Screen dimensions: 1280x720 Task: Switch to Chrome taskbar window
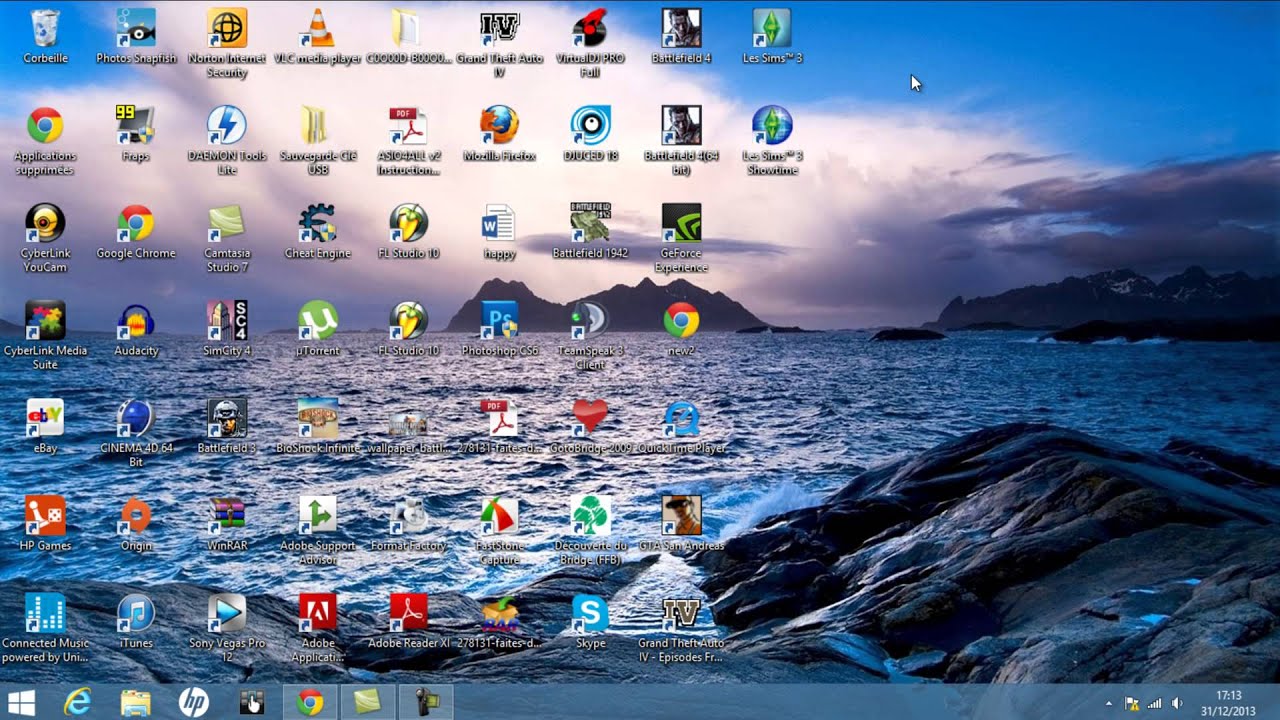(x=310, y=703)
